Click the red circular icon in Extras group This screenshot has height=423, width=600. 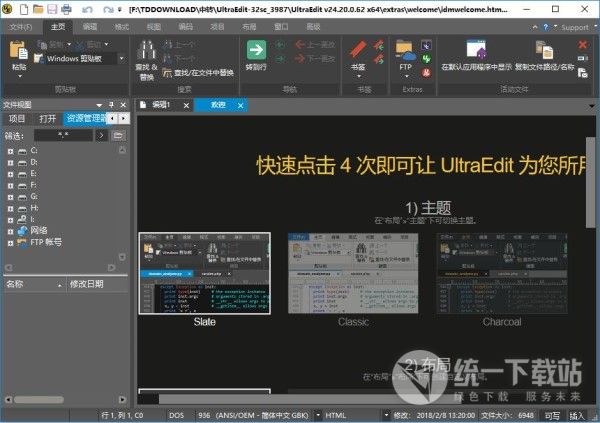(x=426, y=72)
